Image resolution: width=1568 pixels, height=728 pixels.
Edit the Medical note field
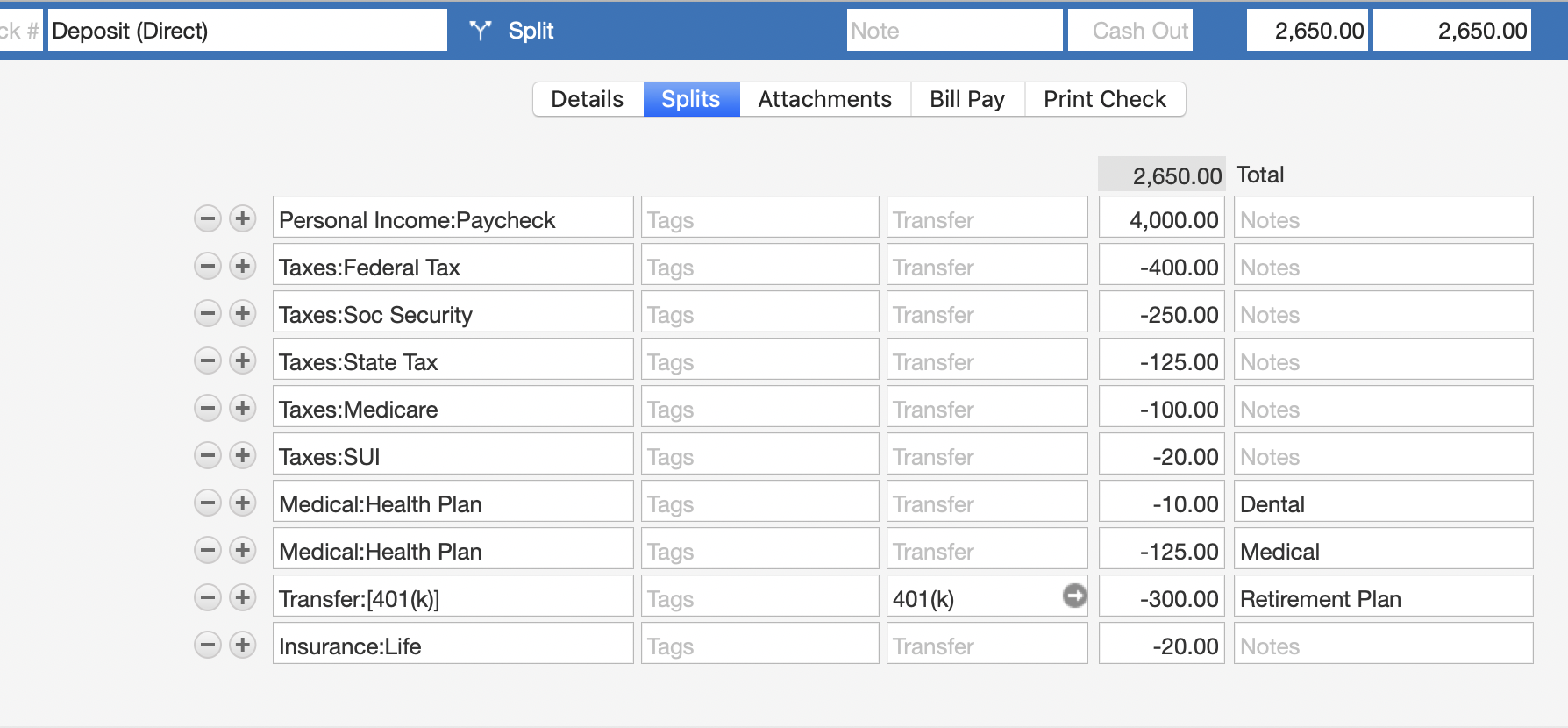pos(1383,548)
